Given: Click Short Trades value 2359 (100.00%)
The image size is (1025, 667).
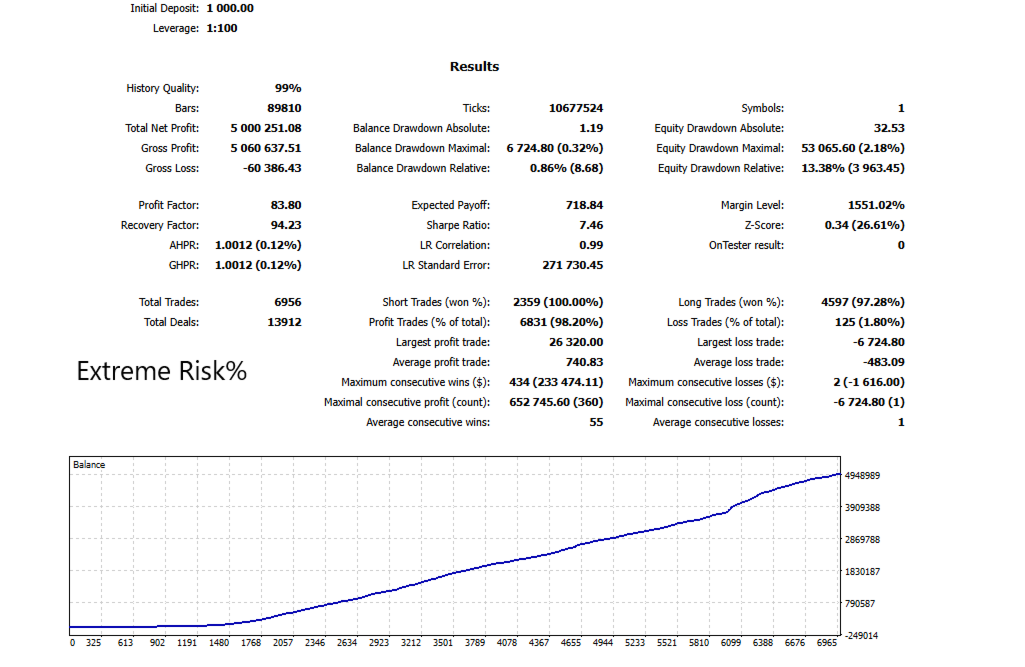Looking at the screenshot, I should click(558, 302).
